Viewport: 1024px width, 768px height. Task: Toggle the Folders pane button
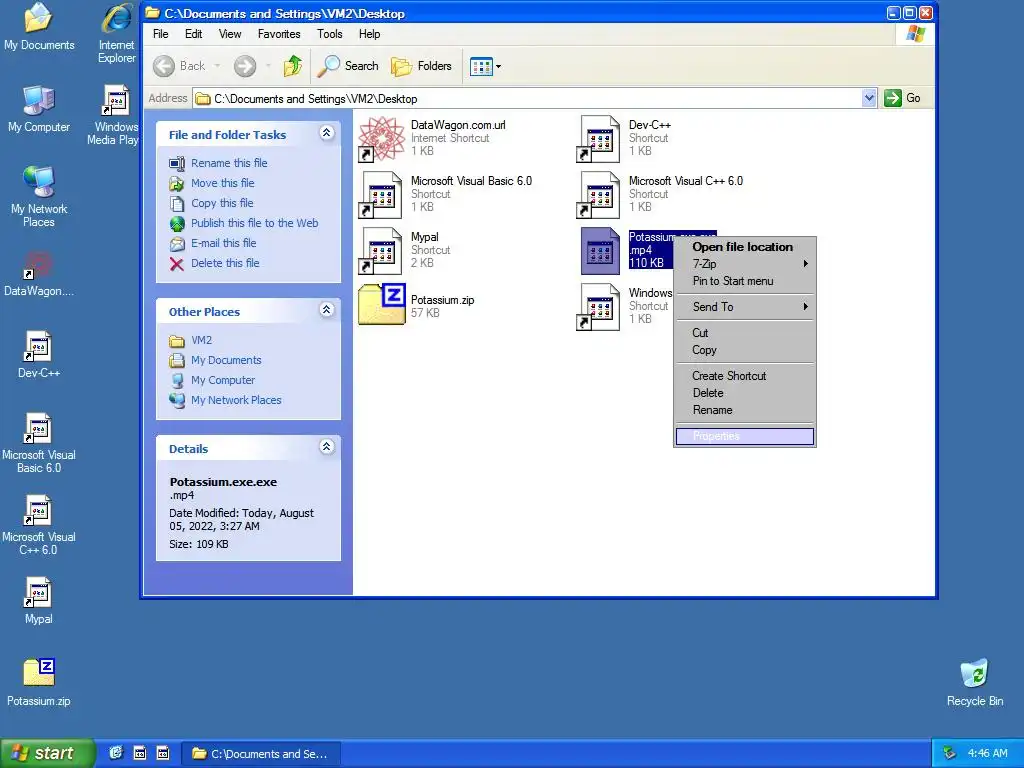coord(421,66)
